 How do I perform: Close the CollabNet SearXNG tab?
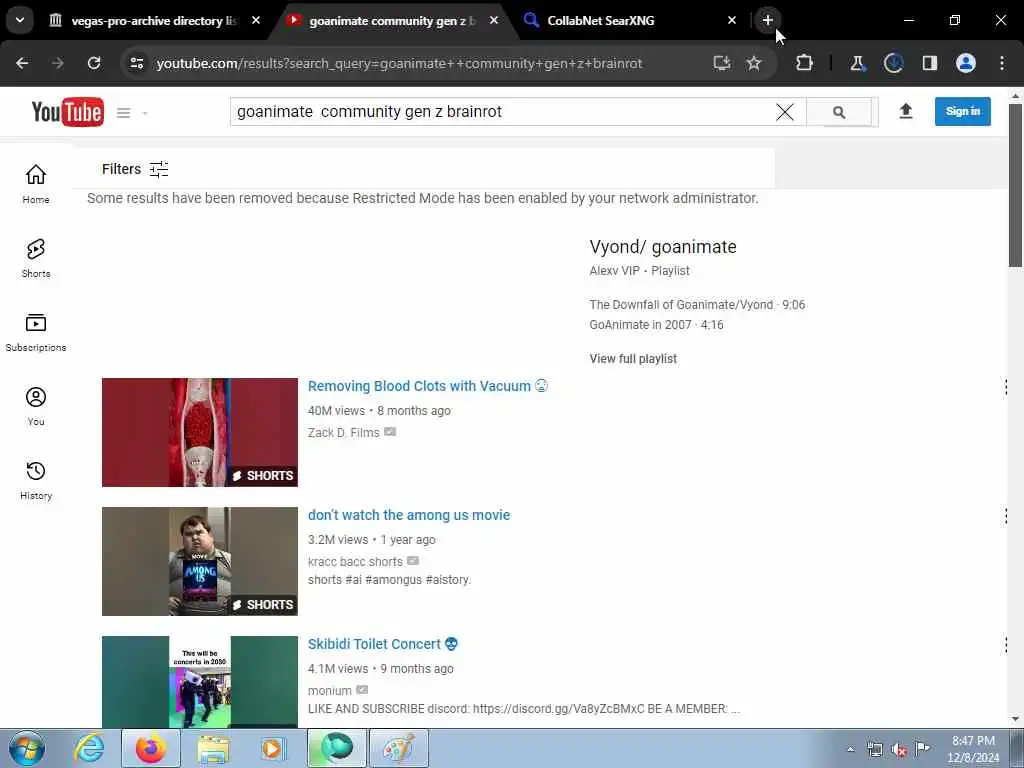[731, 20]
